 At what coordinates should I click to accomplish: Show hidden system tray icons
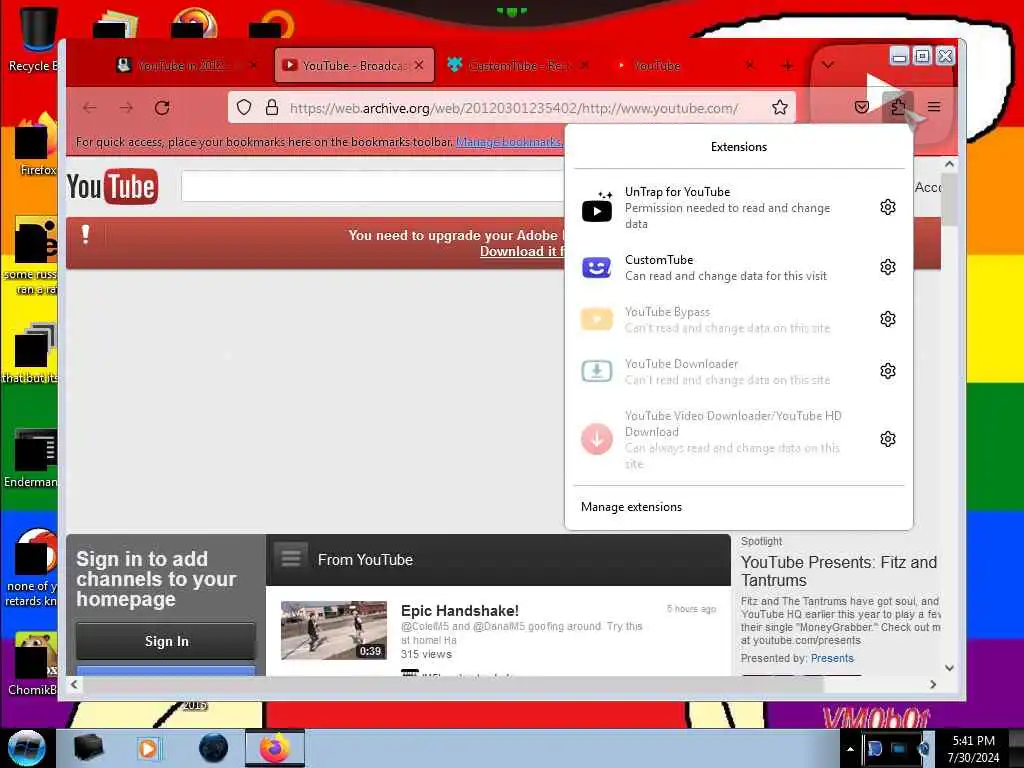(x=850, y=749)
